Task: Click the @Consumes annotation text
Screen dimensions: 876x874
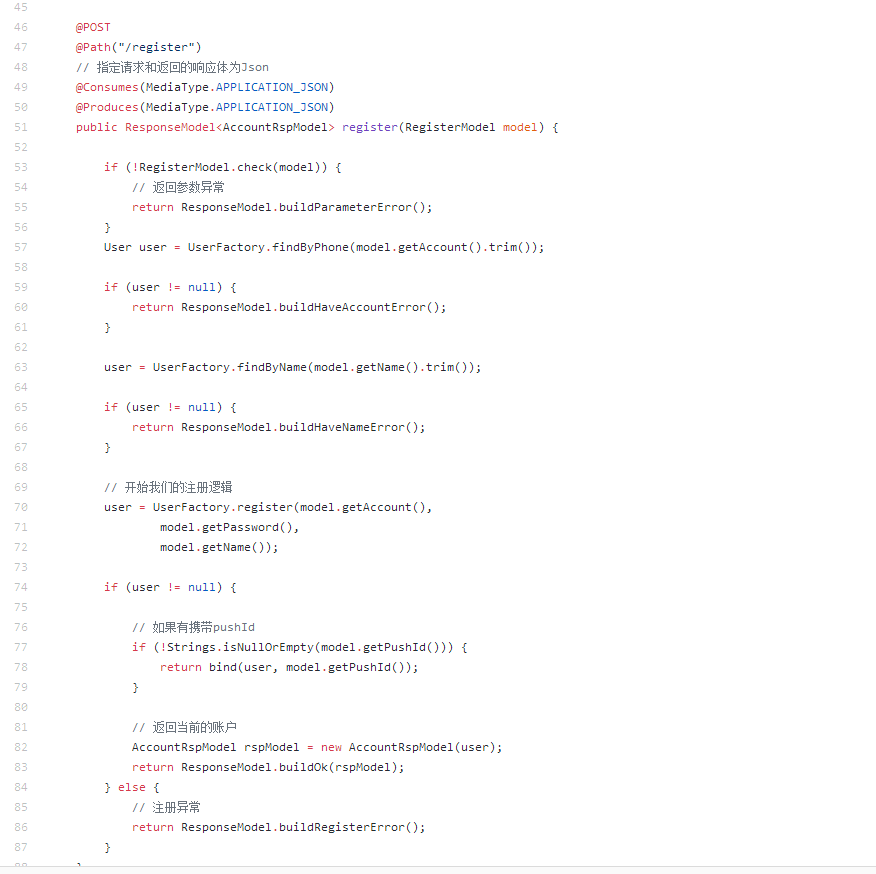Action: pyautogui.click(x=107, y=87)
